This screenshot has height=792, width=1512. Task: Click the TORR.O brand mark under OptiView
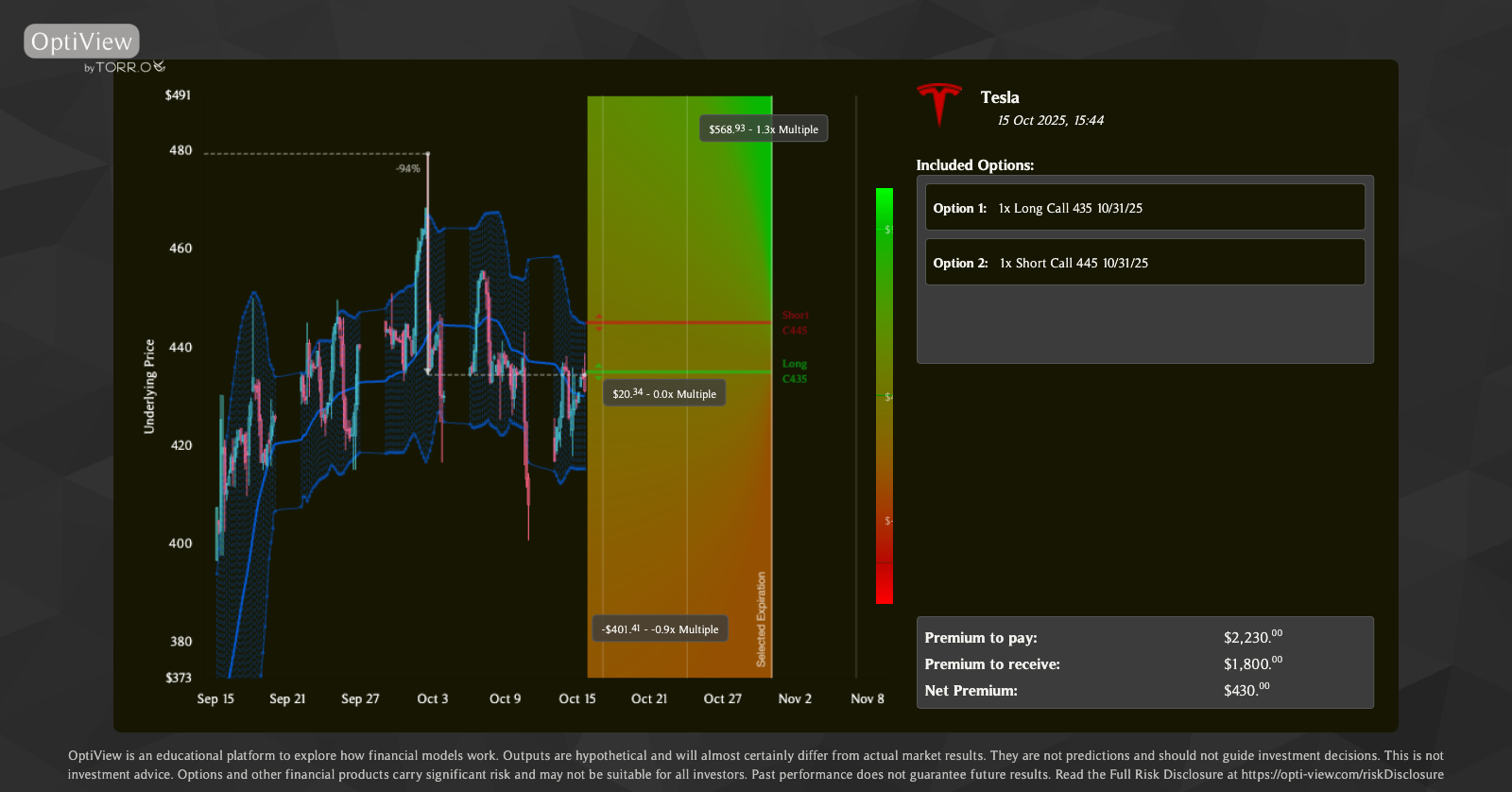pyautogui.click(x=129, y=67)
